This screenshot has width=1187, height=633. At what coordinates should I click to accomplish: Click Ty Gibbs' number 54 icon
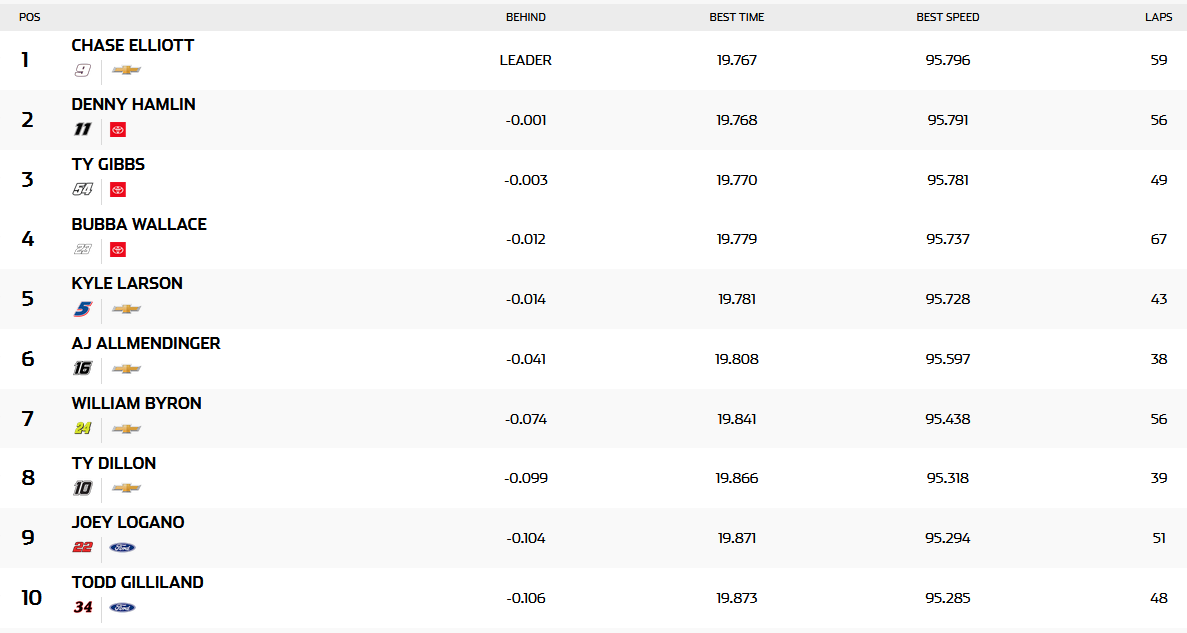pos(82,189)
